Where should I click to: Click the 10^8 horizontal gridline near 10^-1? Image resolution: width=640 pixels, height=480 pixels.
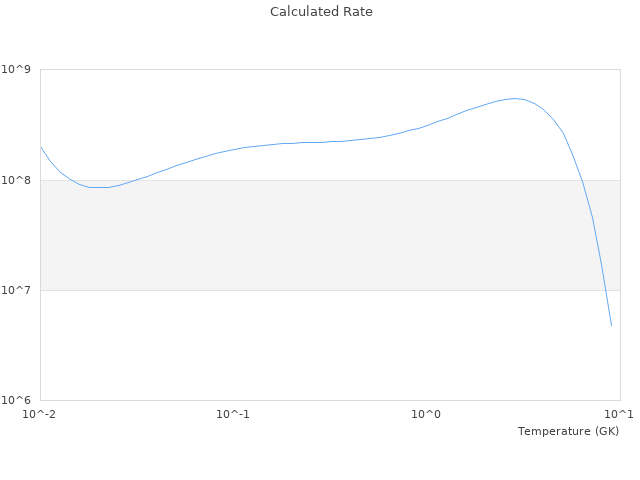pyautogui.click(x=233, y=180)
